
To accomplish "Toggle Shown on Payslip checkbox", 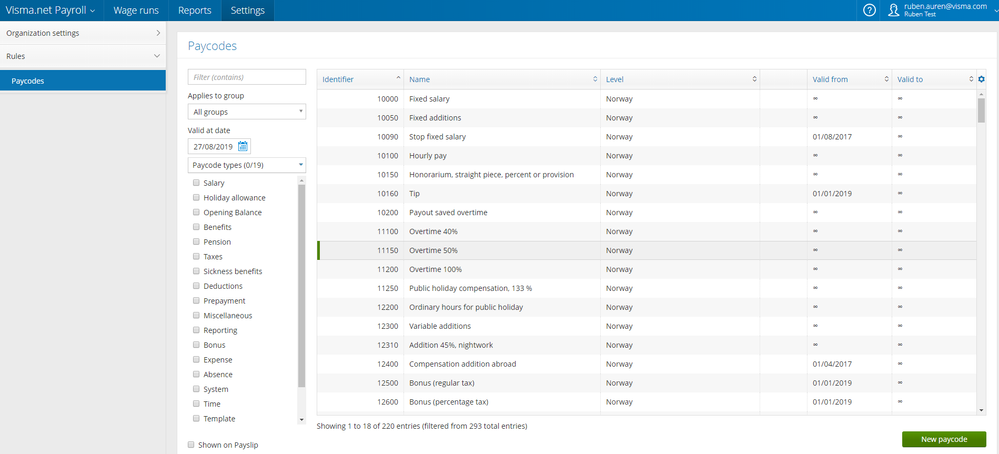I will pyautogui.click(x=191, y=444).
